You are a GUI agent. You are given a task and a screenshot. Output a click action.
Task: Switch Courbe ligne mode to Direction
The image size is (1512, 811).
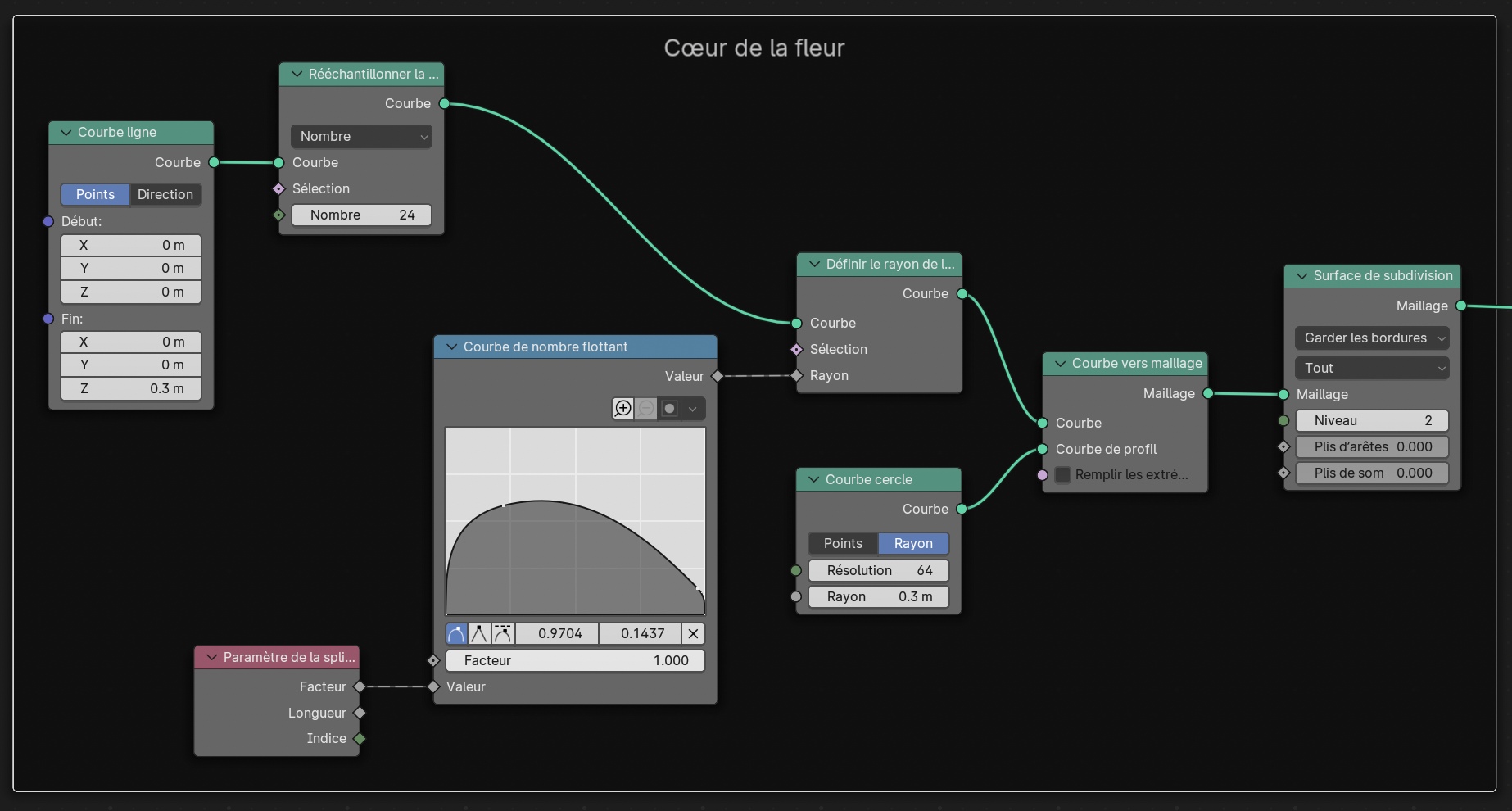coord(165,194)
